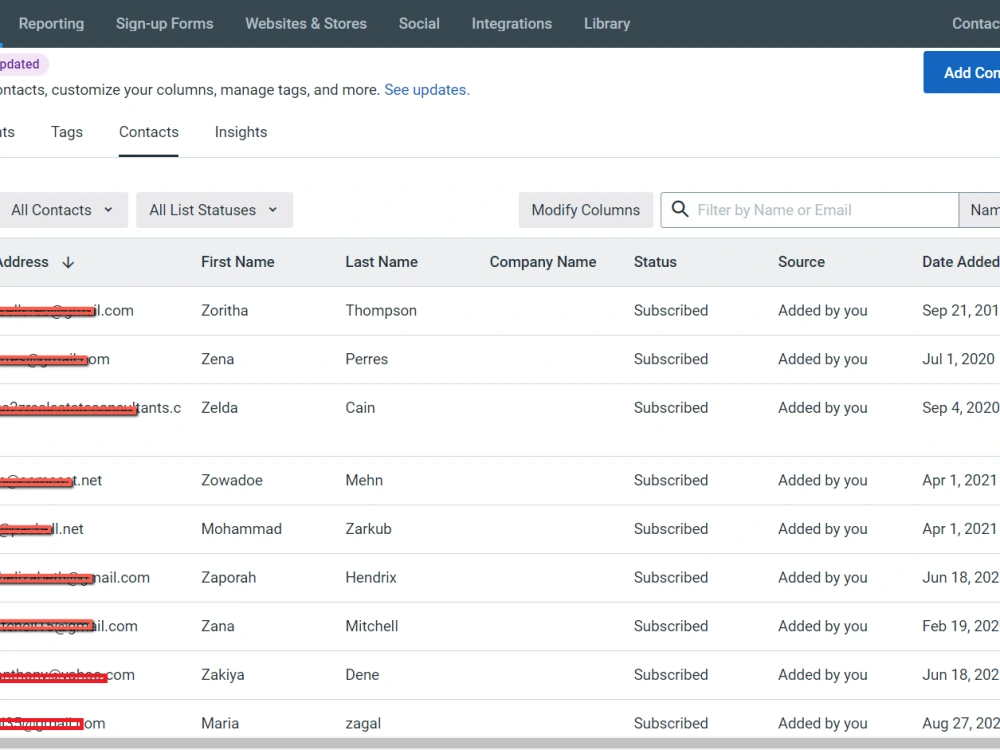This screenshot has width=1000, height=750.
Task: Click the horizontal scrollbar at bottom
Action: 500,744
